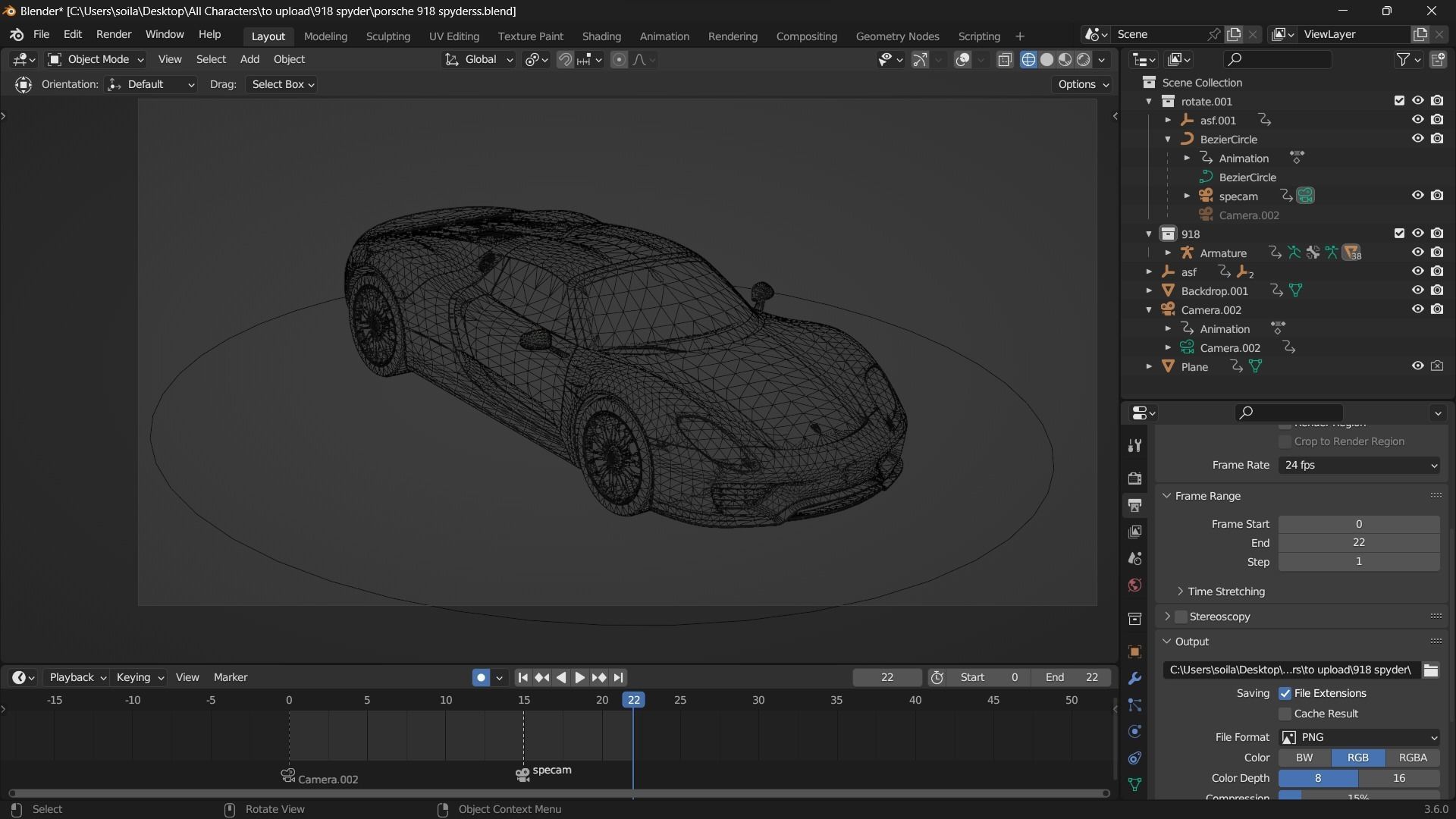Open the File menu
This screenshot has width=1456, height=819.
41,35
